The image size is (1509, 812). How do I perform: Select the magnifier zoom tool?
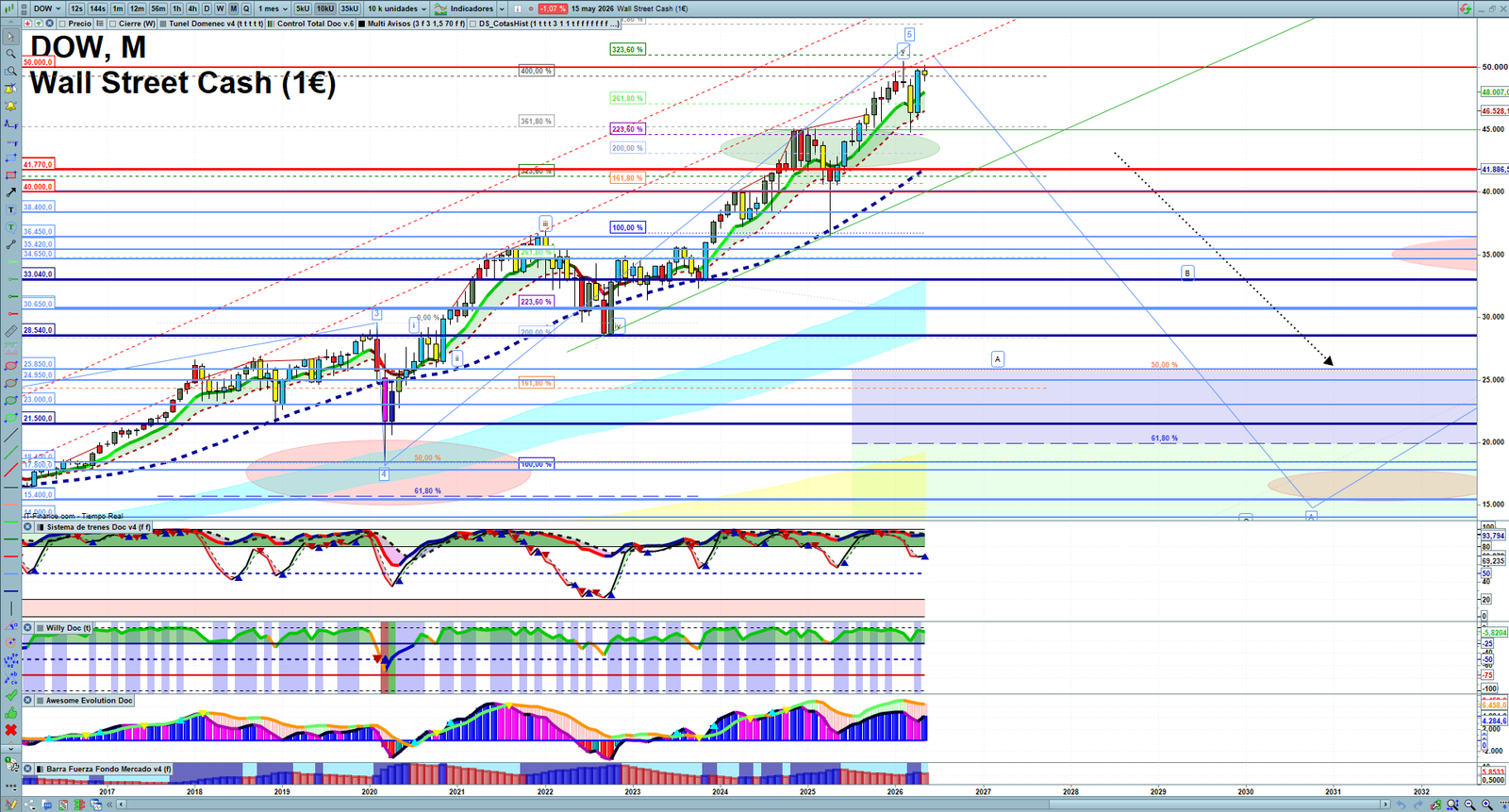coord(10,54)
